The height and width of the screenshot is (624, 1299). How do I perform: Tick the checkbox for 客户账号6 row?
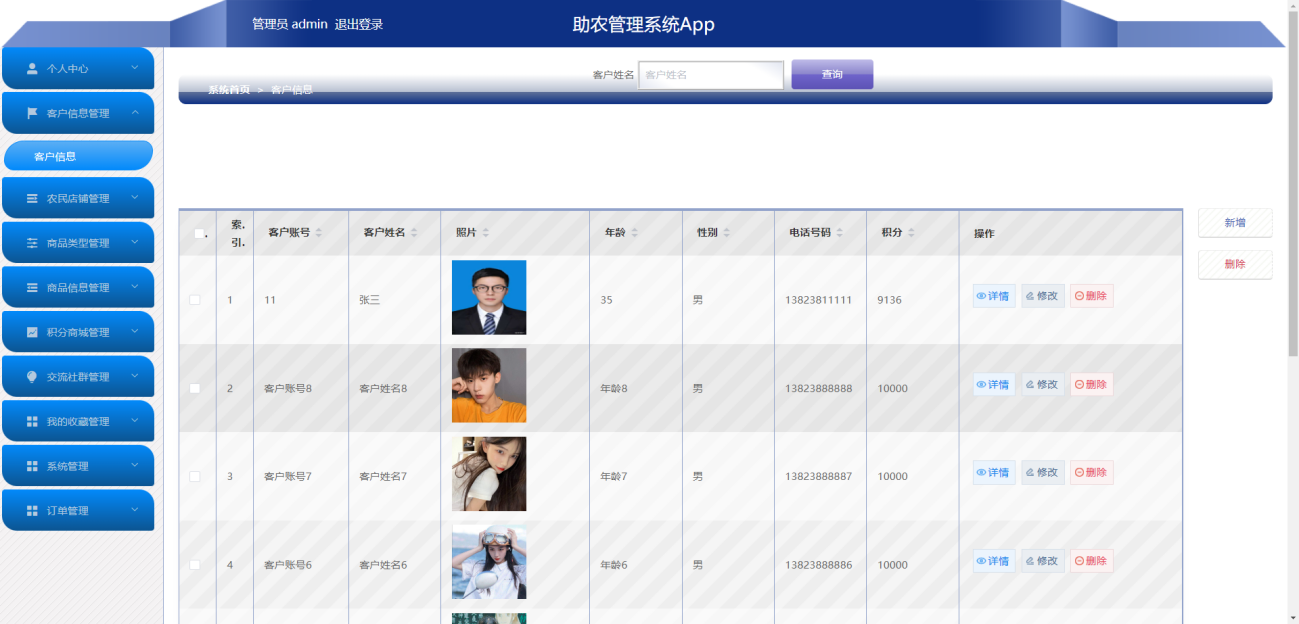coord(195,565)
